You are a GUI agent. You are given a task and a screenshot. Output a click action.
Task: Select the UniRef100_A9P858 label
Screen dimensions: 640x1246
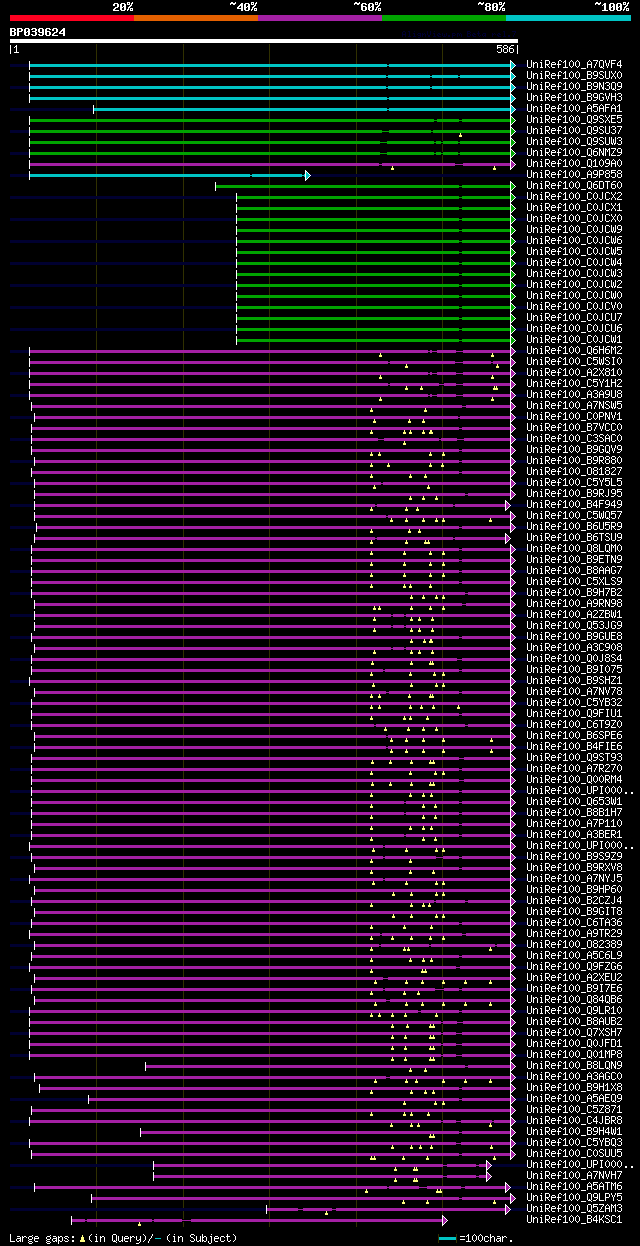pos(574,174)
